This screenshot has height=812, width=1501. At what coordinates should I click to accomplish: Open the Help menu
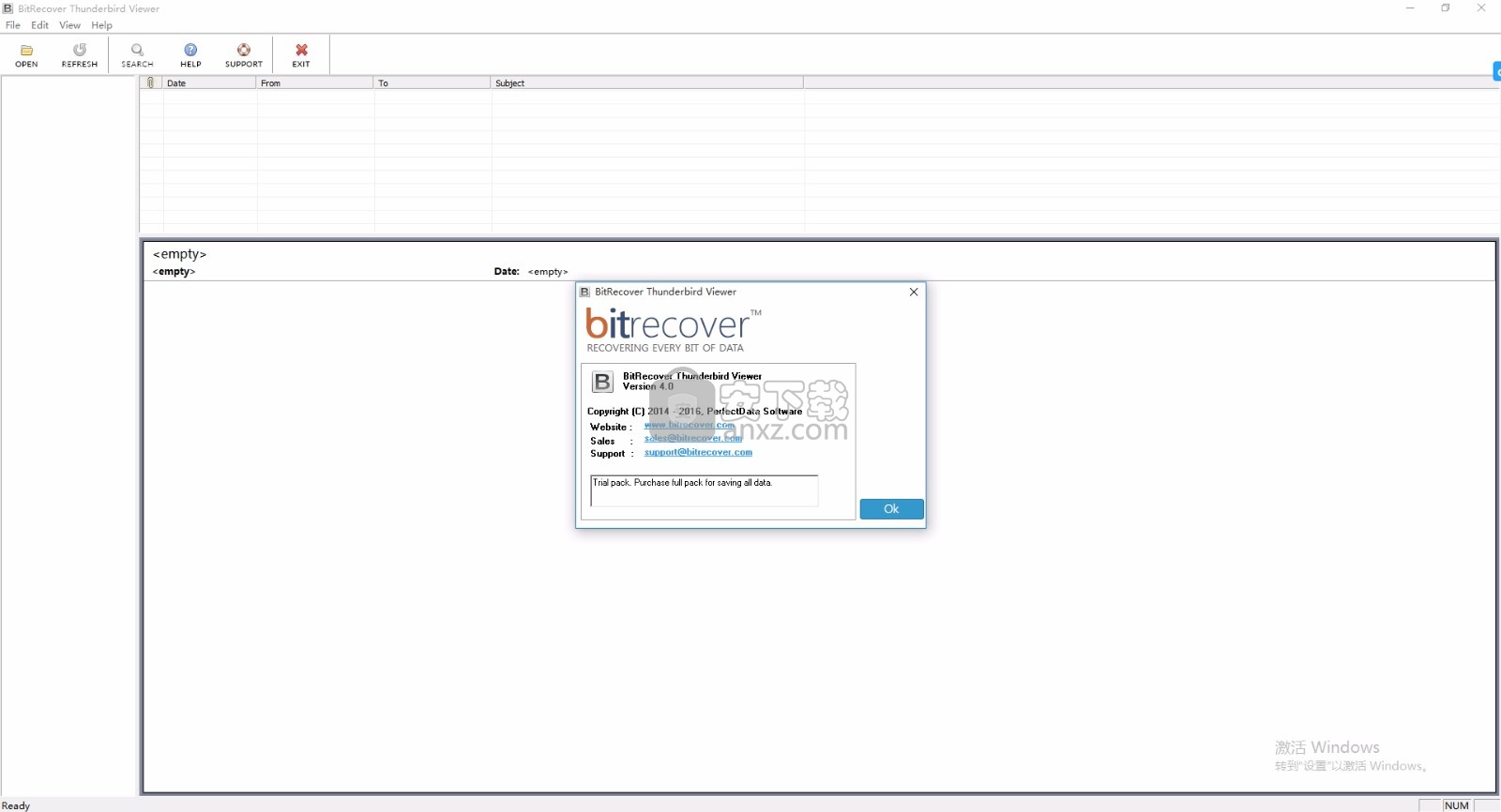coord(101,25)
